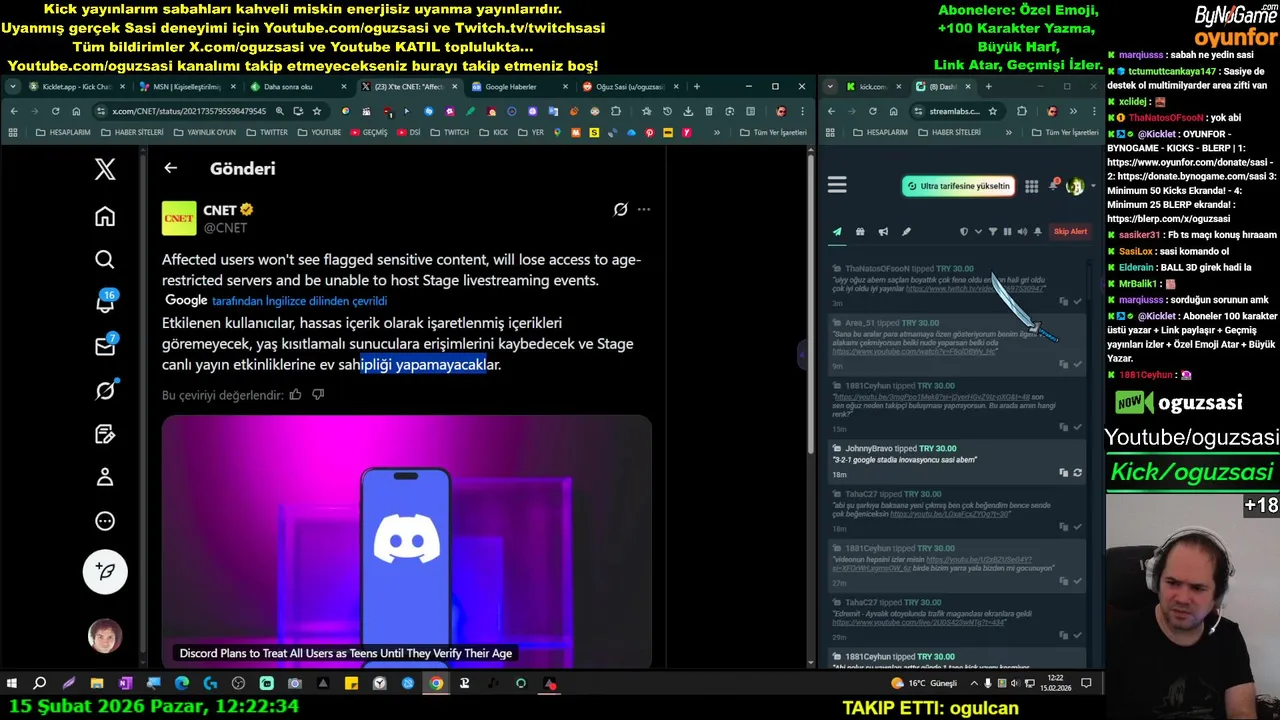
Task: Open a new tab in left browser
Action: tap(697, 87)
